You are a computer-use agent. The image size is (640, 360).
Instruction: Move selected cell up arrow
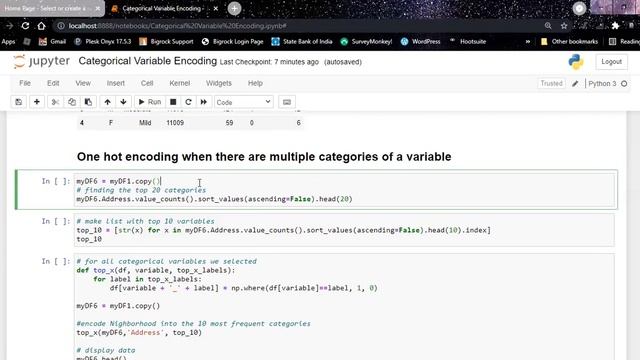click(107, 102)
